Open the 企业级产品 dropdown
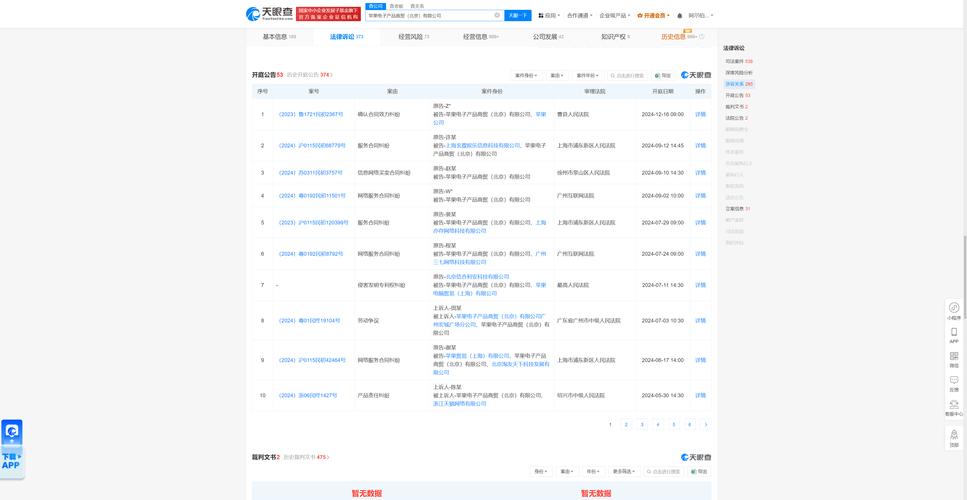Viewport: 967px width, 500px height. click(x=615, y=15)
